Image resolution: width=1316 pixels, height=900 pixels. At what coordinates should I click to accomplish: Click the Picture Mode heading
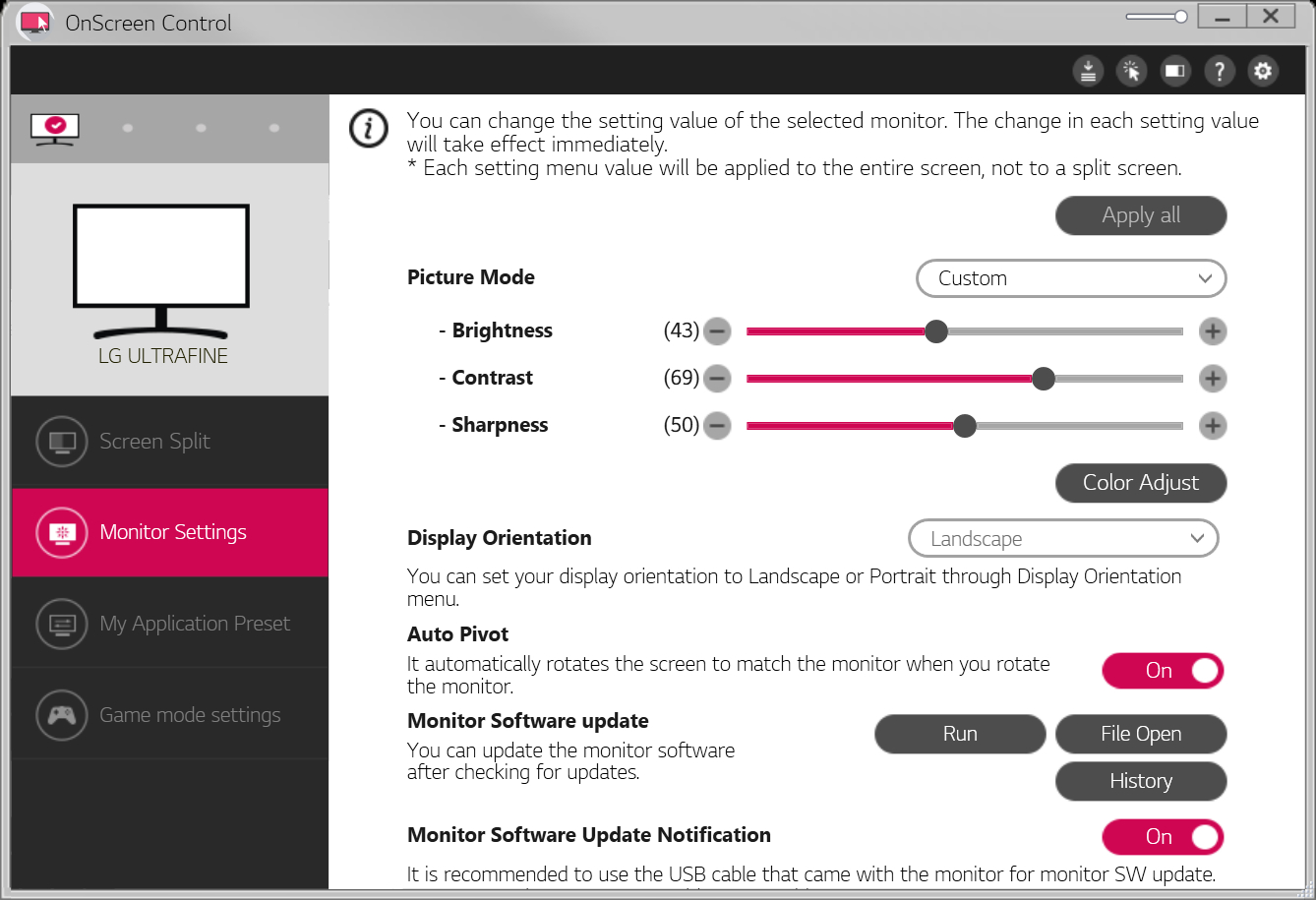coord(471,277)
